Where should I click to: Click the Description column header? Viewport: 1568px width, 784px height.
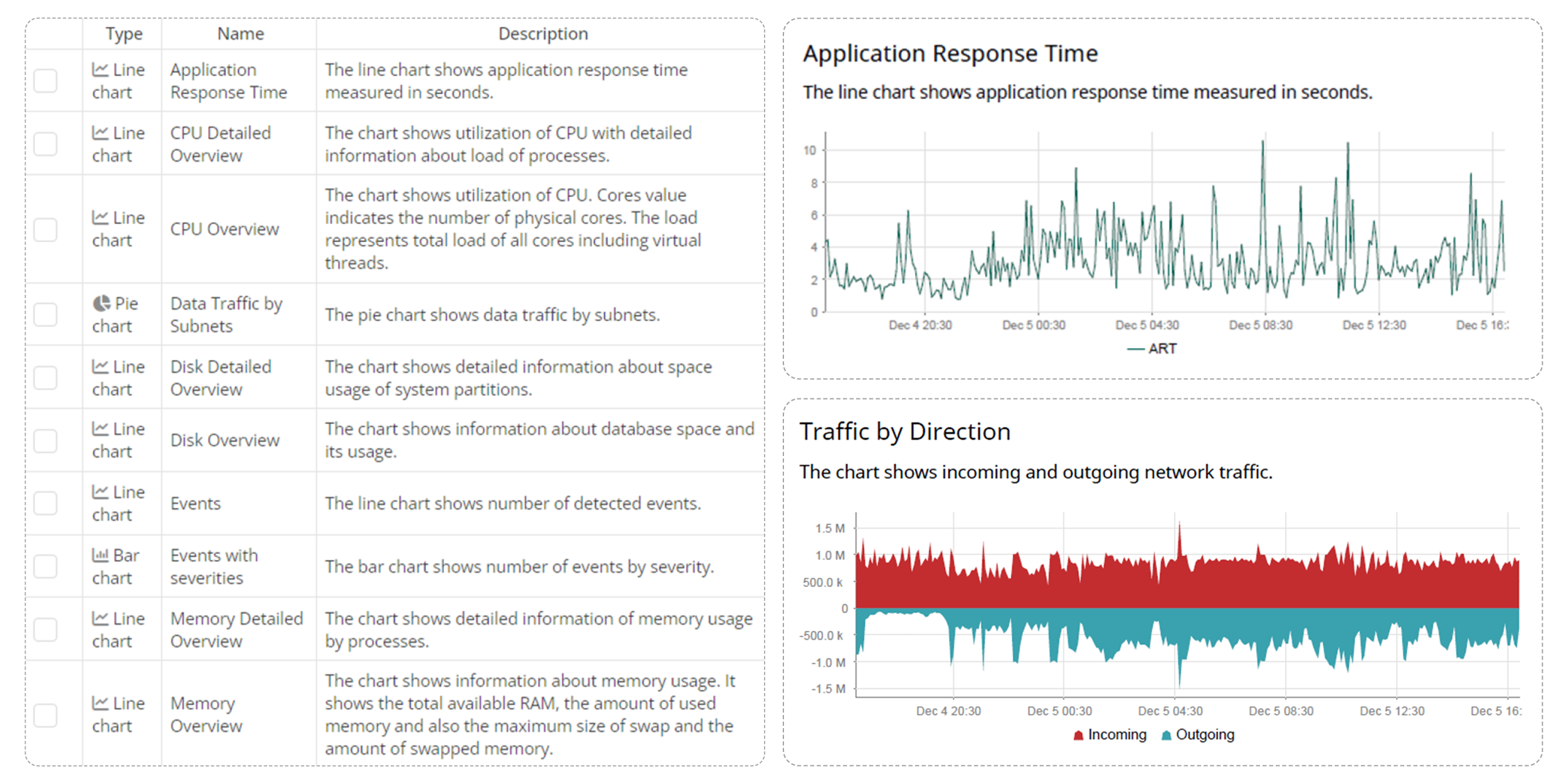point(543,34)
